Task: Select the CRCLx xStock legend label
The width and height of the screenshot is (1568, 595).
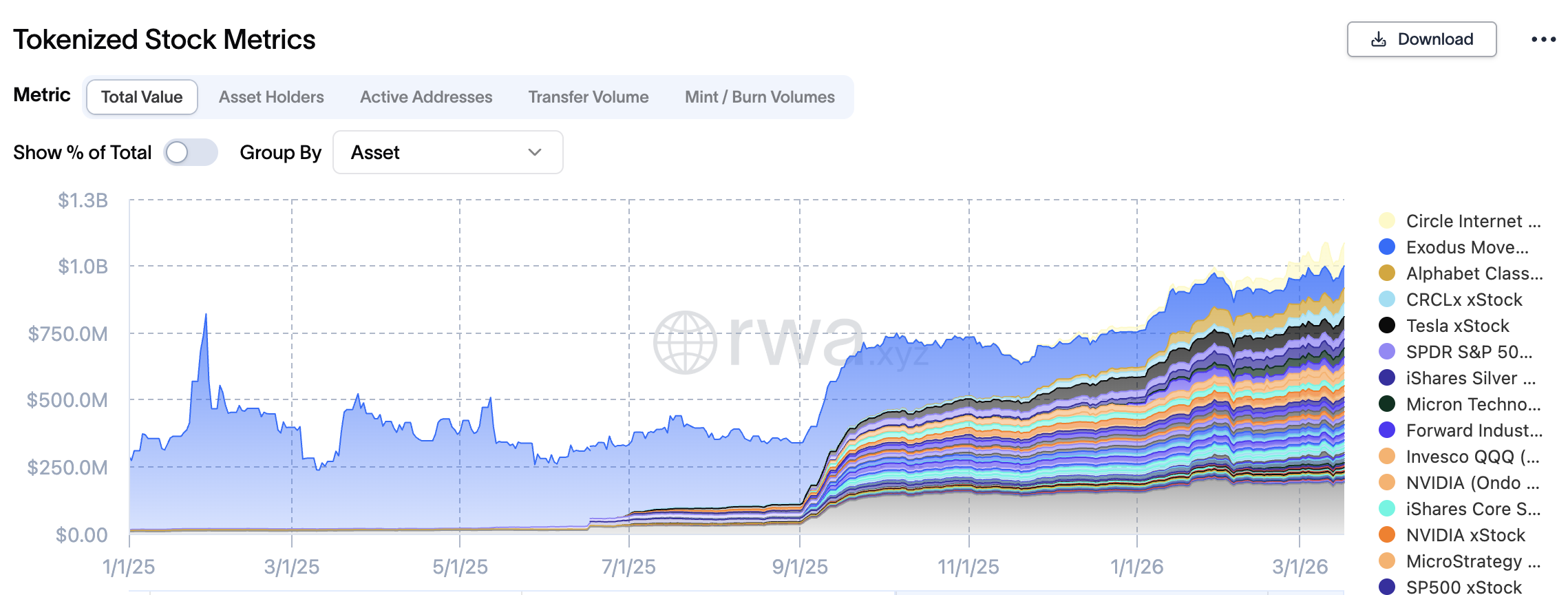Action: tap(1464, 300)
